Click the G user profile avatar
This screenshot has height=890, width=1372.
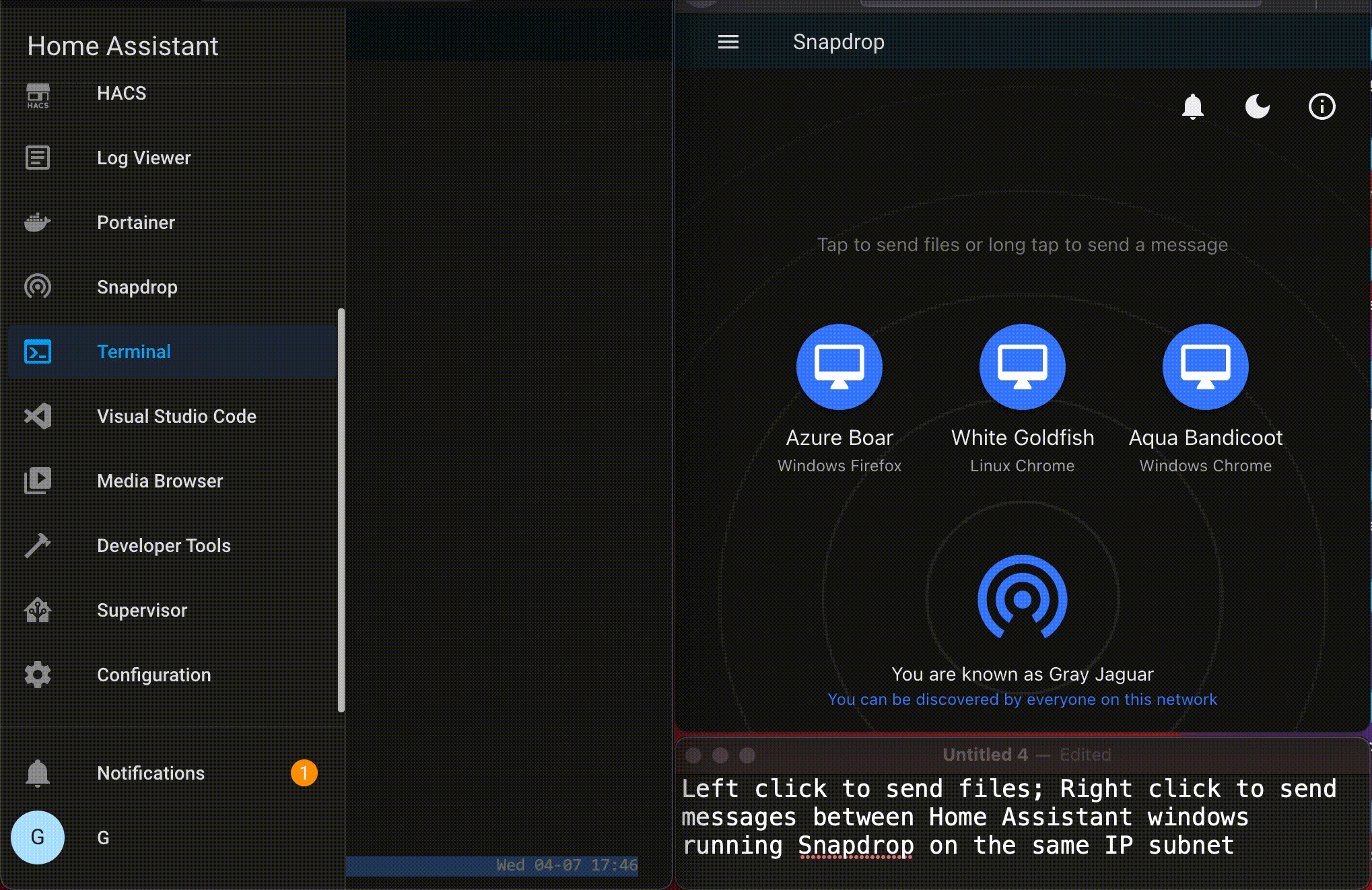pos(38,837)
